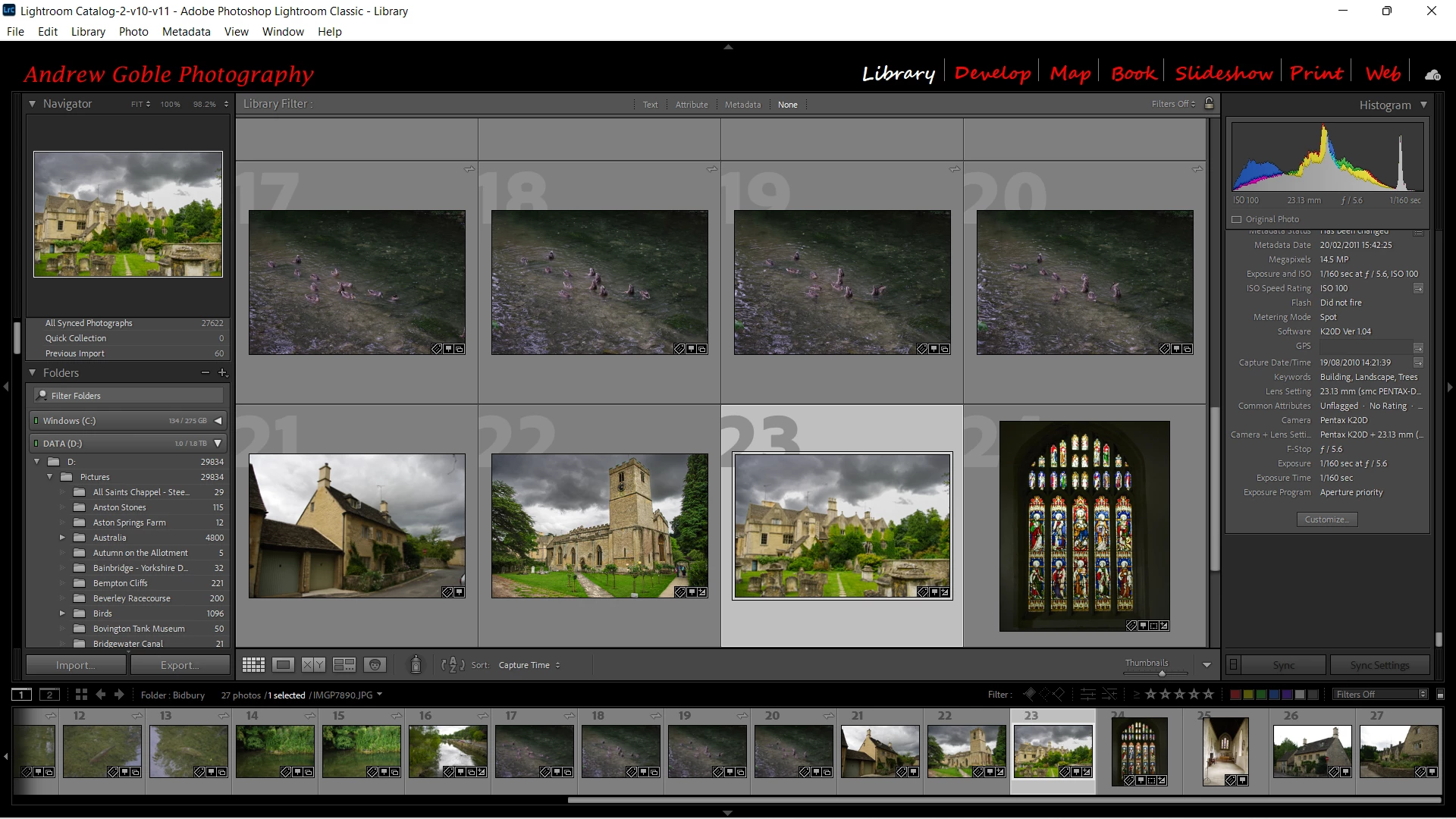Toggle the filmstrip filter switch

[1440, 695]
